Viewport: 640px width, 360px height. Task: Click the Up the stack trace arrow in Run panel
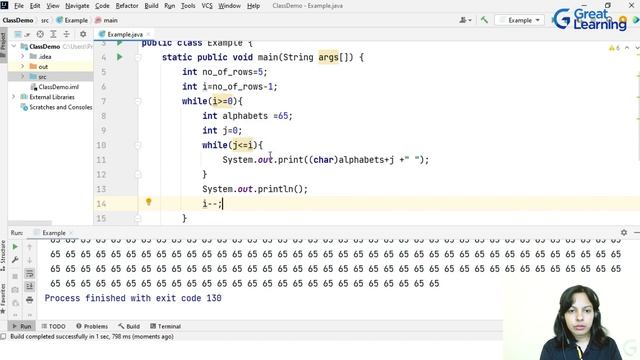29,247
